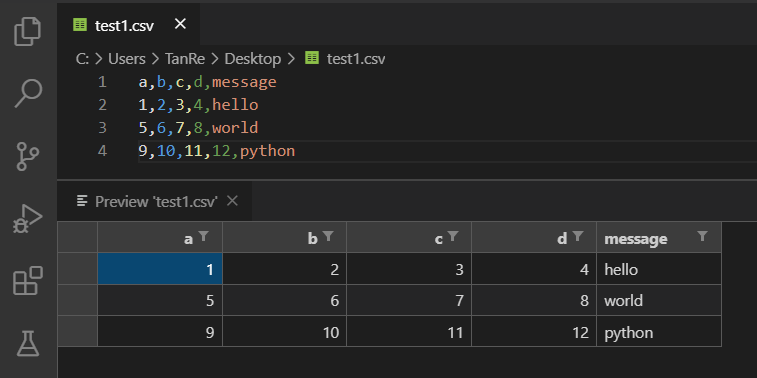Click the filter icon on column b
The image size is (757, 378).
pyautogui.click(x=328, y=236)
